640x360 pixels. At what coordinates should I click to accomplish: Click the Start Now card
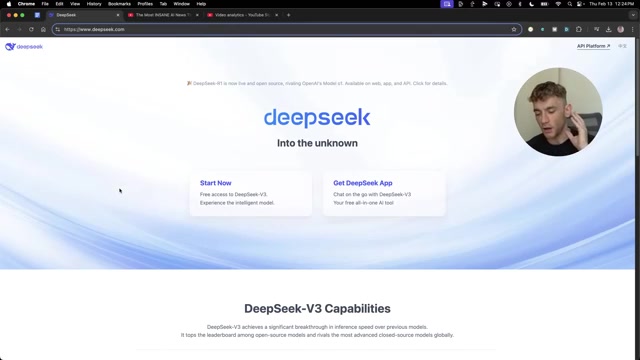(x=251, y=193)
